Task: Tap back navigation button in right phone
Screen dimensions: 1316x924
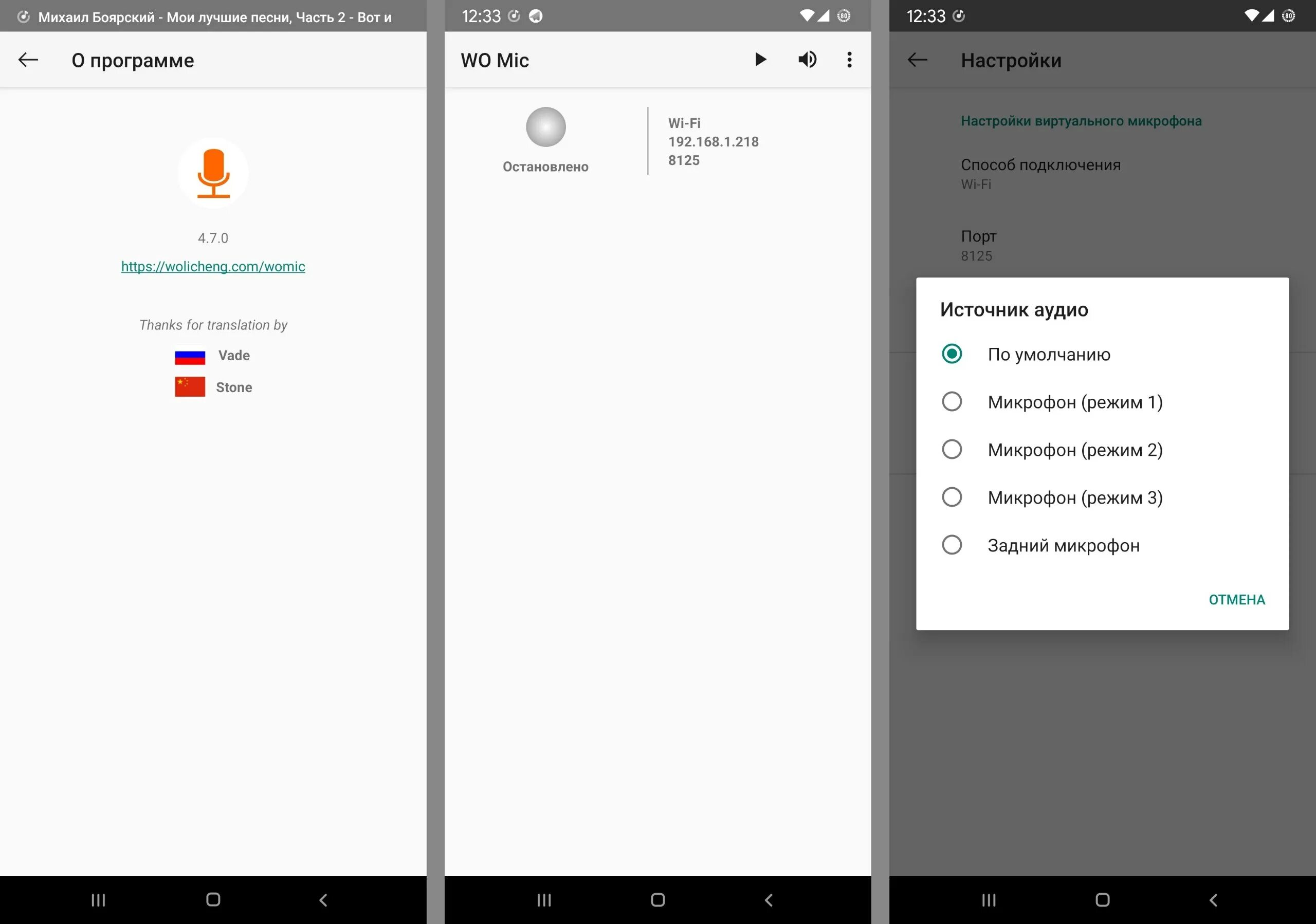Action: [1213, 900]
